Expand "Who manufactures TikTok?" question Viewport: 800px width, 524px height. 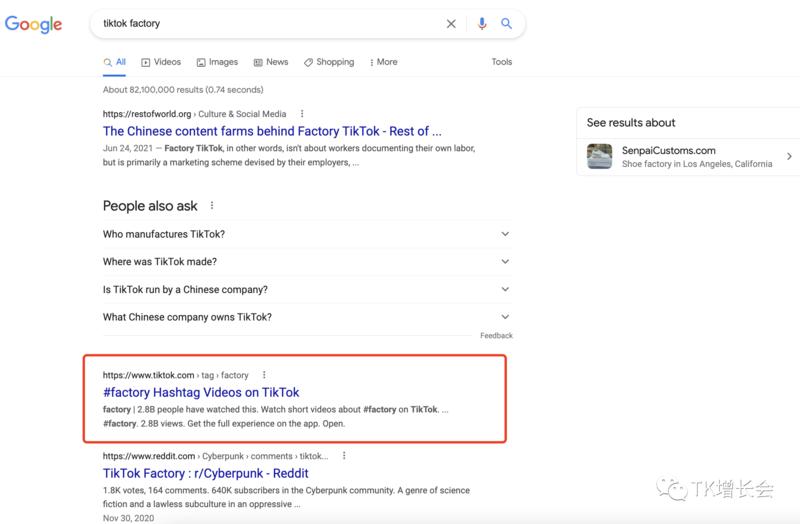coord(505,234)
